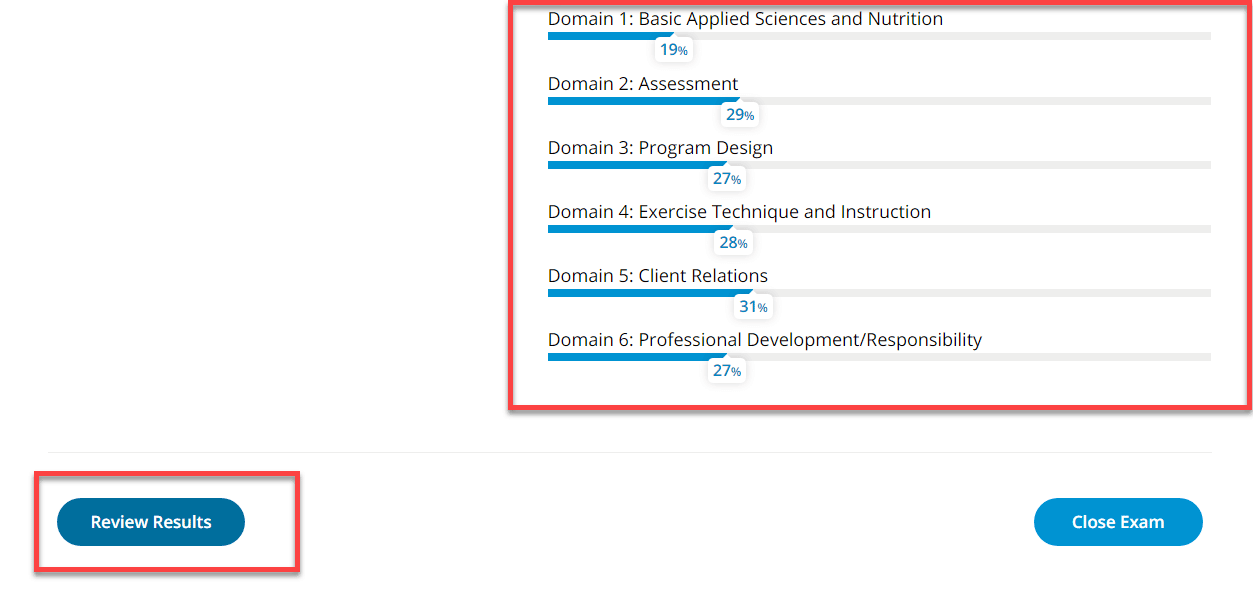Click the Review Results button
This screenshot has height=603, width=1253.
[x=151, y=522]
